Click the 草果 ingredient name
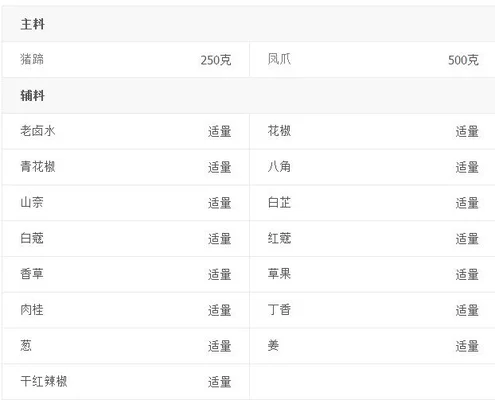Image resolution: width=495 pixels, height=400 pixels. [x=279, y=274]
